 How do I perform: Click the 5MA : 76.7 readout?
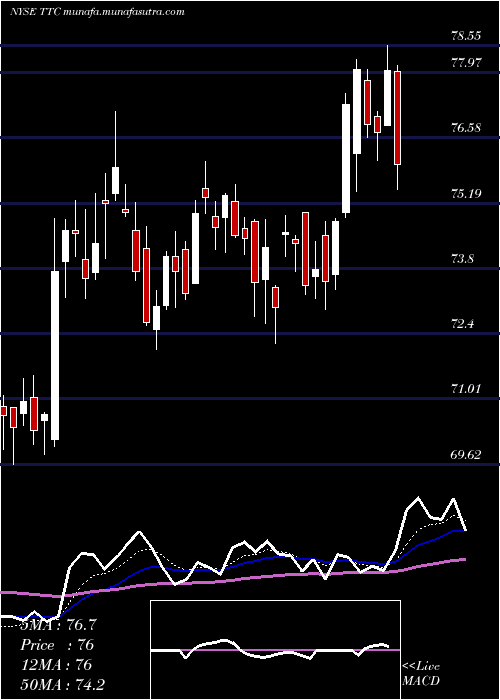click(58, 625)
